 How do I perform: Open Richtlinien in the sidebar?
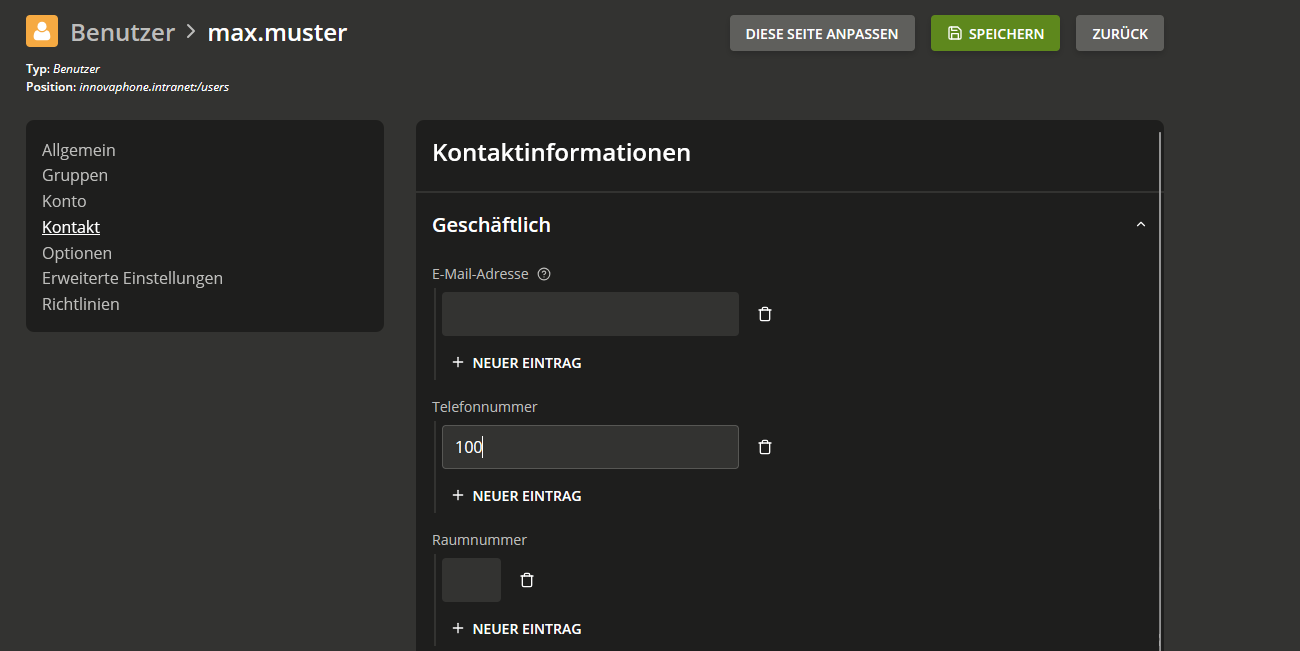click(81, 304)
